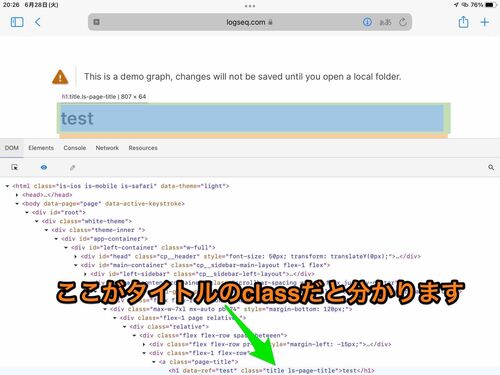Show the Safari sidebar
The image size is (500, 375).
click(x=17, y=22)
